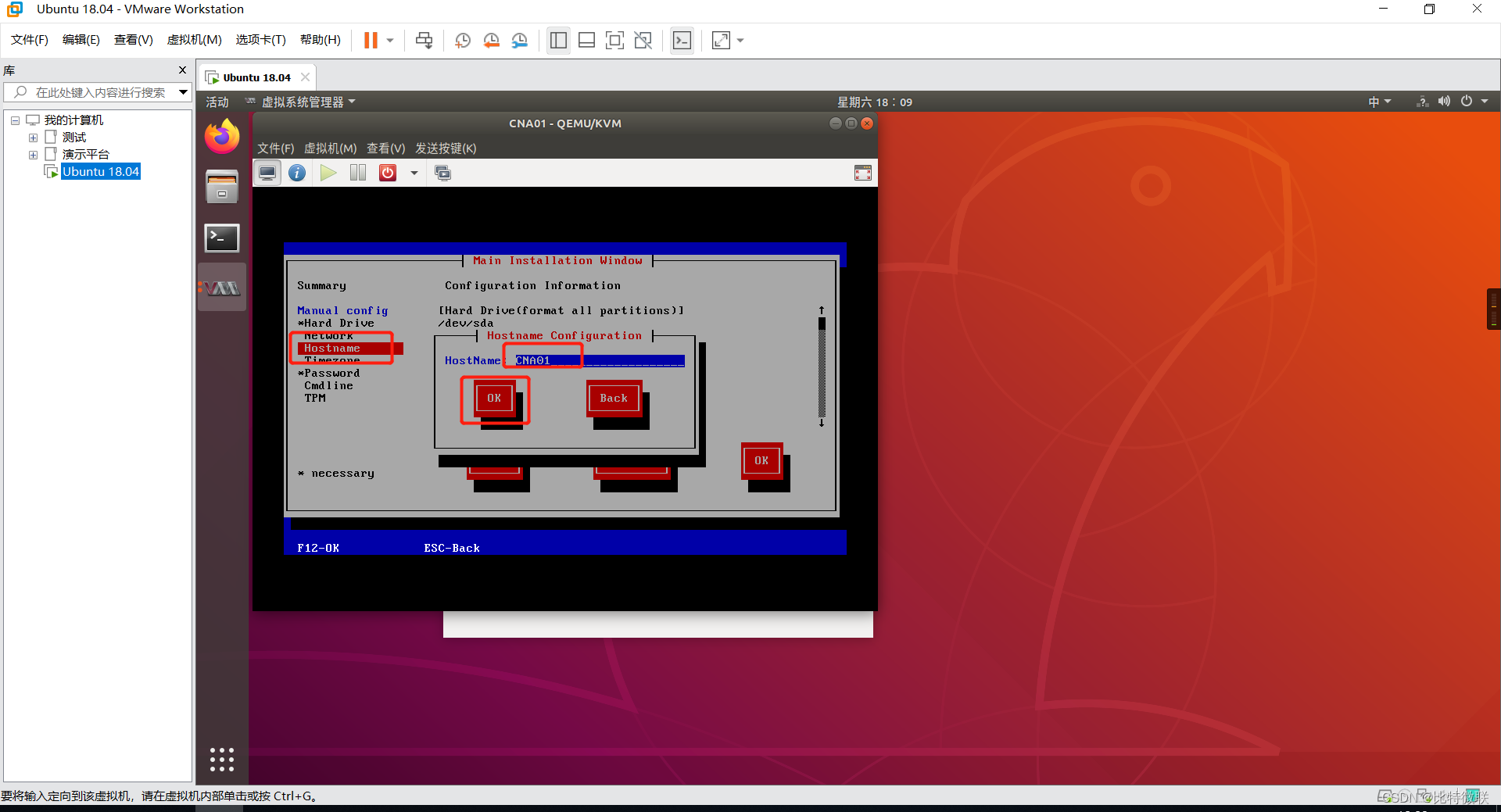Send Ctrl+Alt+Del using the VMware toolbar icon
Screen dimensions: 1501x812
423,40
